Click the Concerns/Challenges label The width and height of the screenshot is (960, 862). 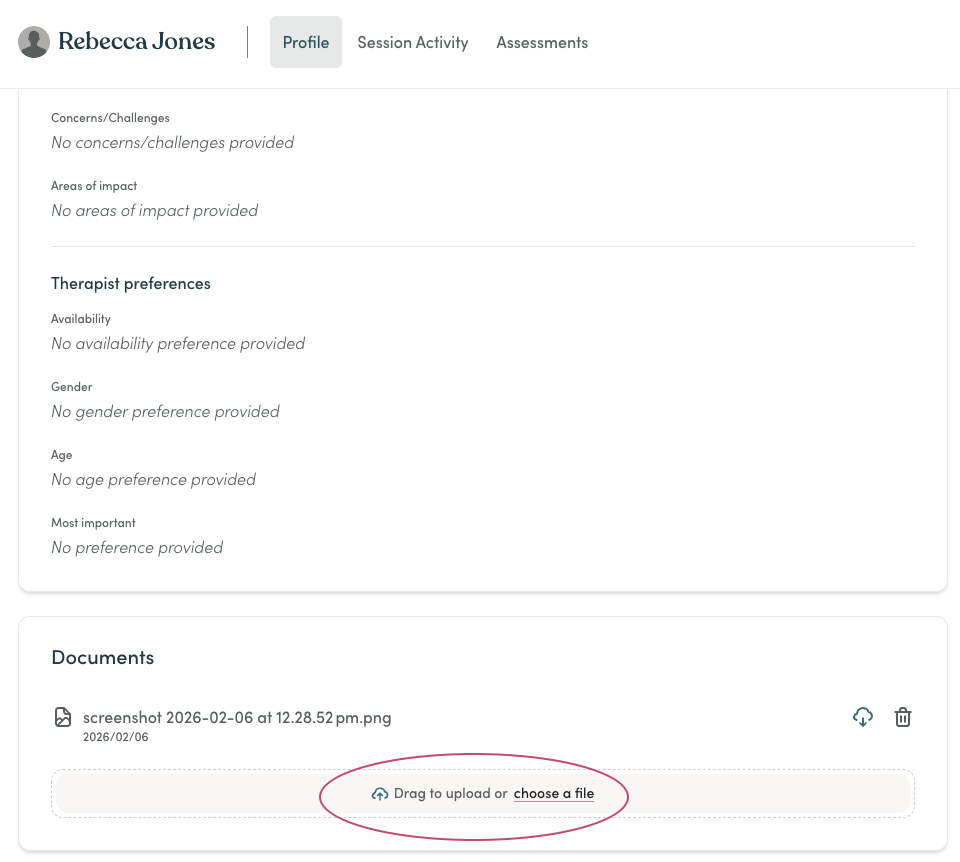pyautogui.click(x=110, y=118)
